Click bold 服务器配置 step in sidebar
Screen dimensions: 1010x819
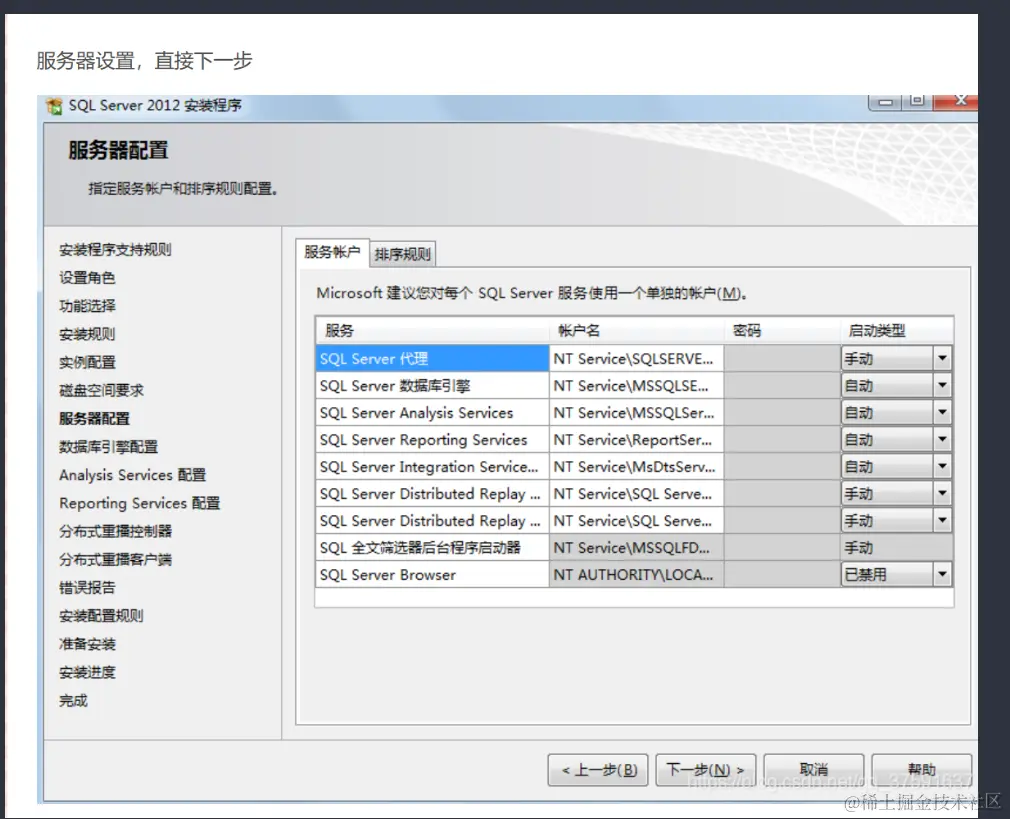pos(94,419)
